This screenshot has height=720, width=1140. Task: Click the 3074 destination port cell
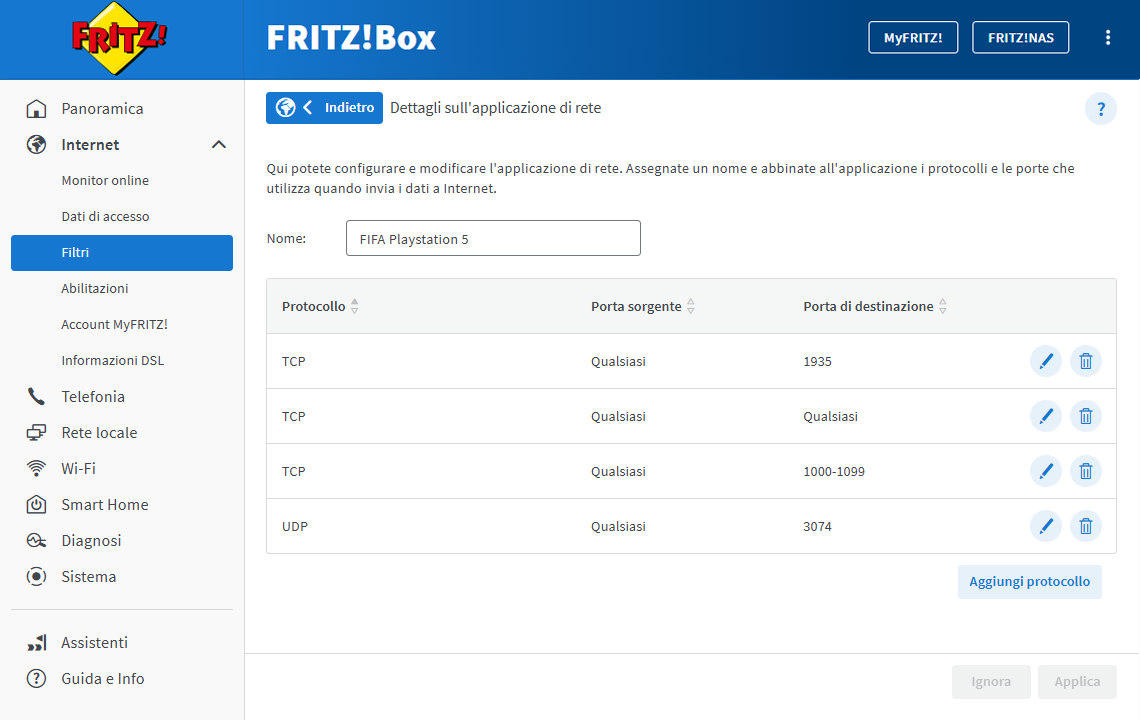point(817,527)
